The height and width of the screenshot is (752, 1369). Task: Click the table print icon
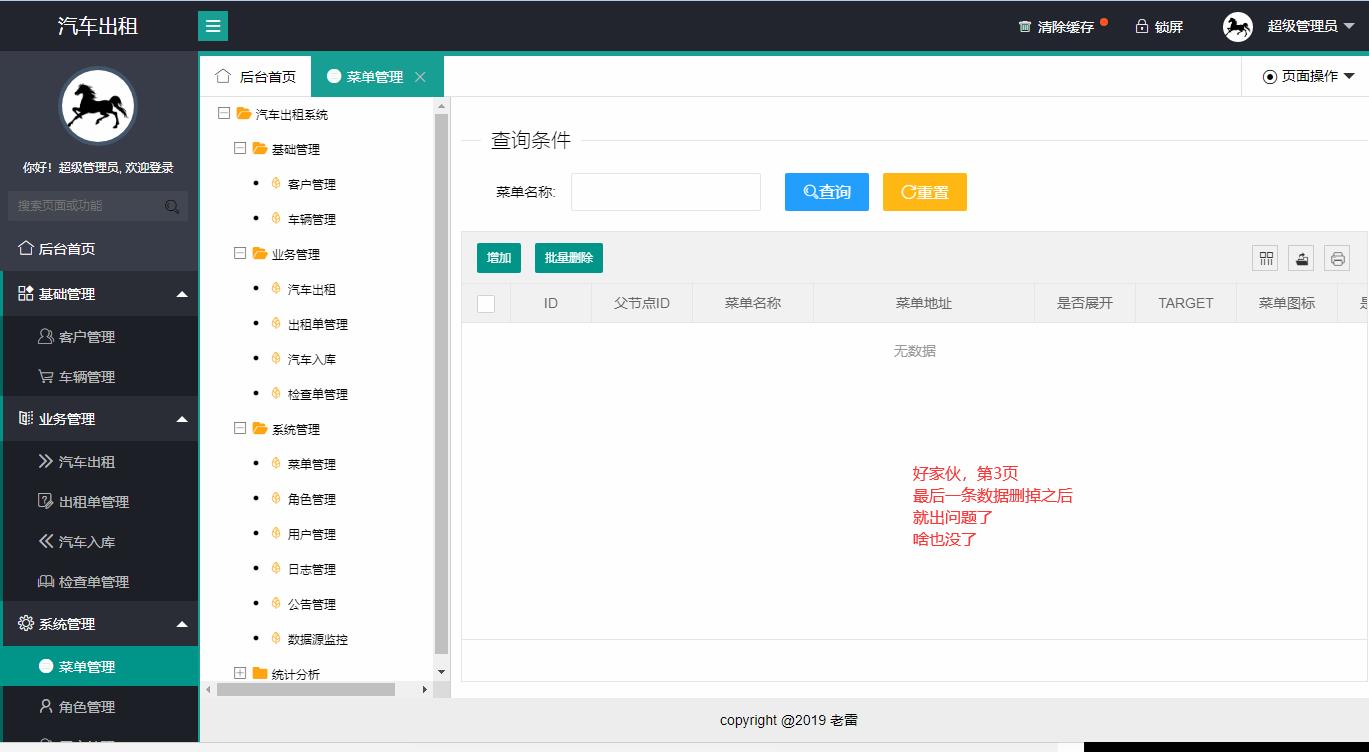(1337, 258)
